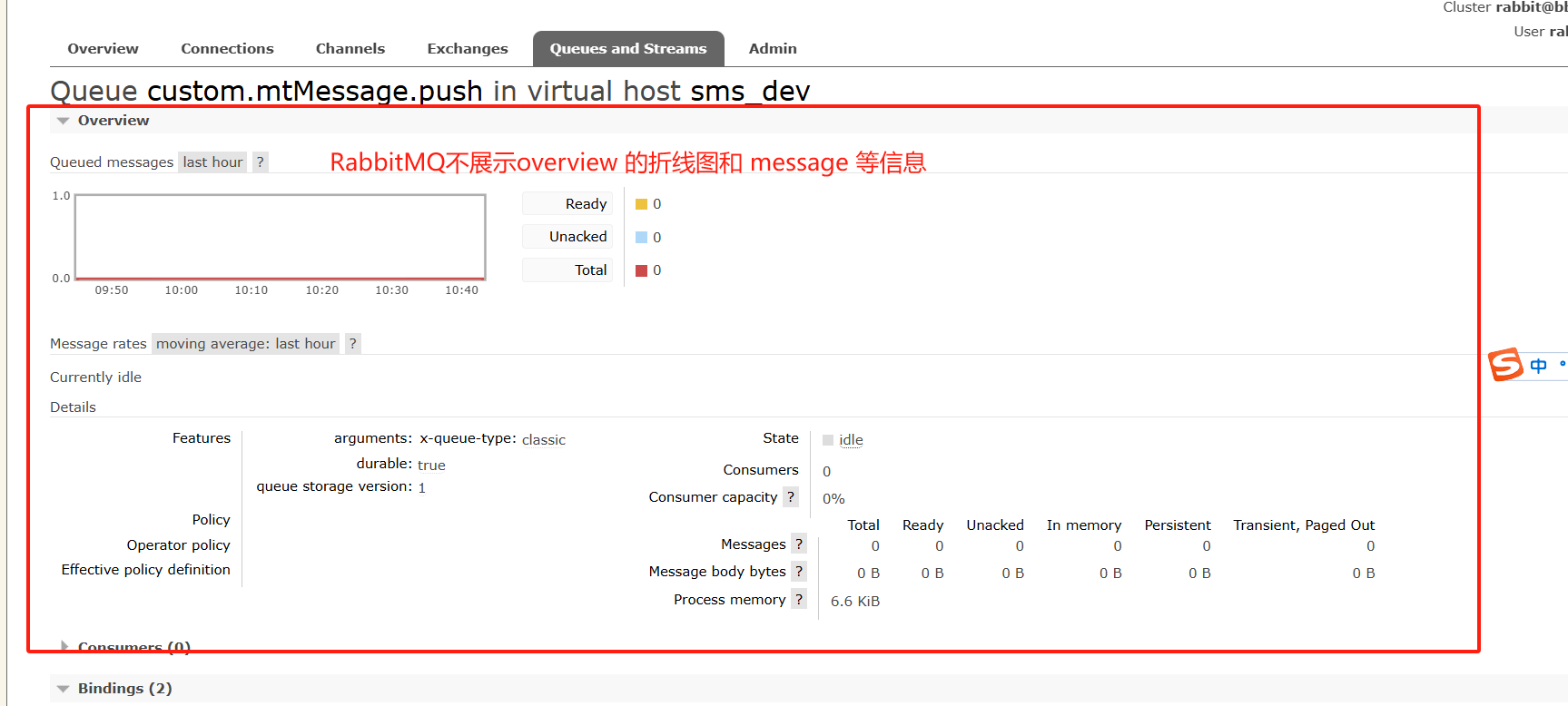Click the 'Effective policy definition' label

coord(146,570)
